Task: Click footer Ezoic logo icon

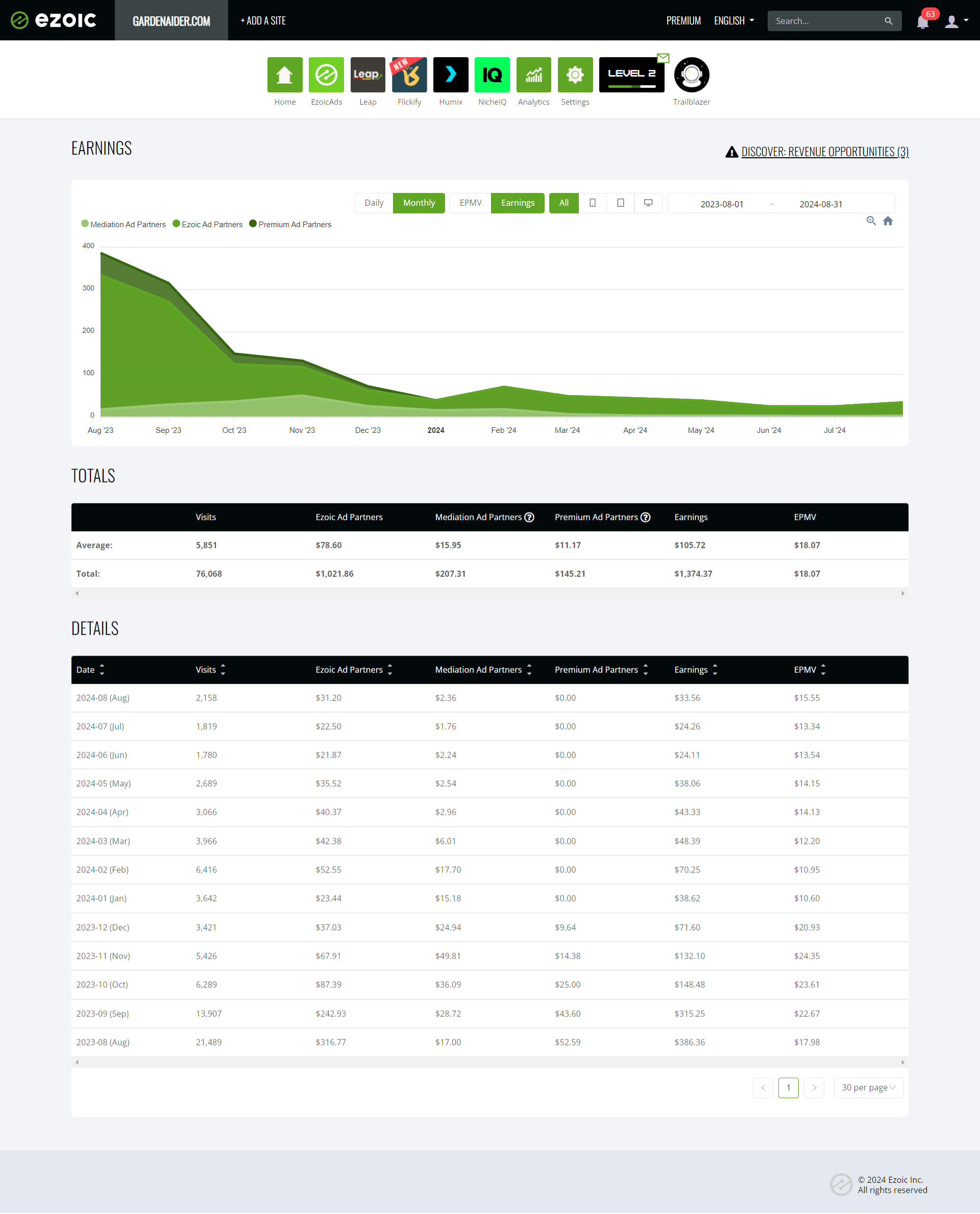Action: (841, 1184)
